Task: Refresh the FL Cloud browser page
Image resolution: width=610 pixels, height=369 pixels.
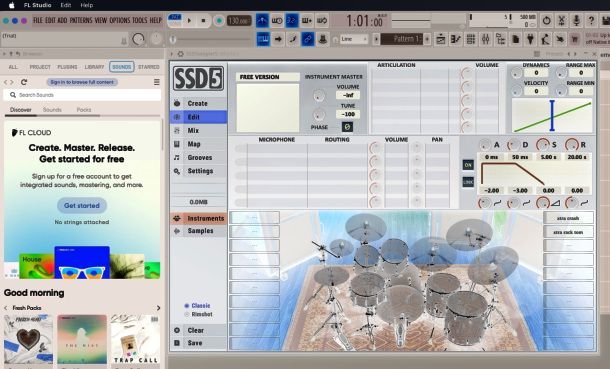Action: [x=24, y=82]
